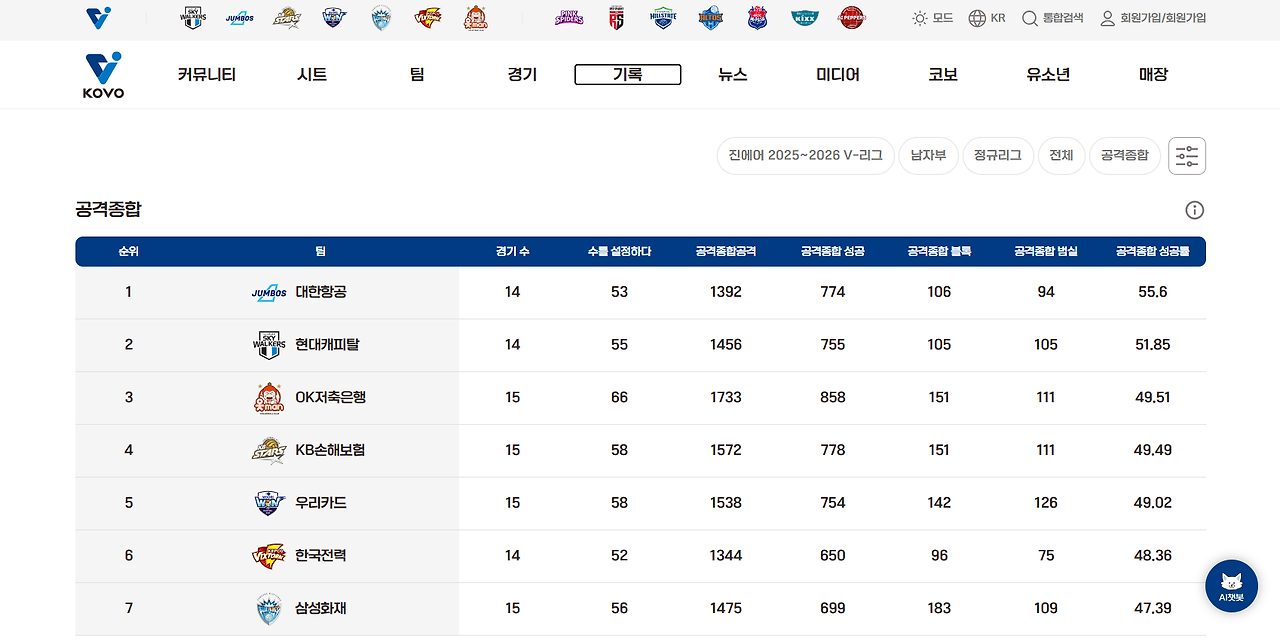Open 정규리그 league filter

coord(998,156)
